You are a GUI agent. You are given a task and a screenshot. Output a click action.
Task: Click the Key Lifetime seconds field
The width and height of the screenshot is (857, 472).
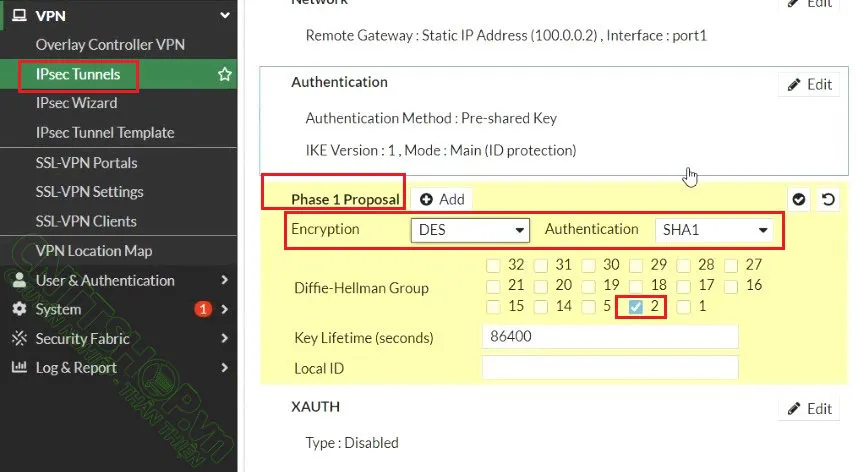click(x=610, y=337)
